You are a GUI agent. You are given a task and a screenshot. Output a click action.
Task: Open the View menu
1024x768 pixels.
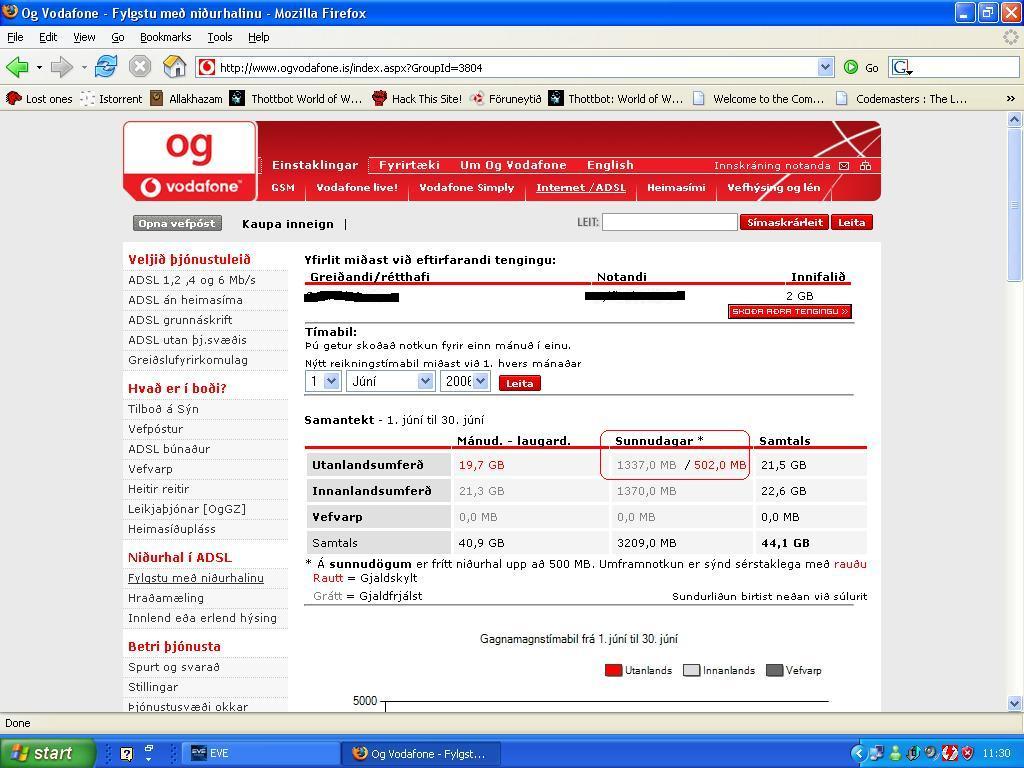click(x=84, y=37)
